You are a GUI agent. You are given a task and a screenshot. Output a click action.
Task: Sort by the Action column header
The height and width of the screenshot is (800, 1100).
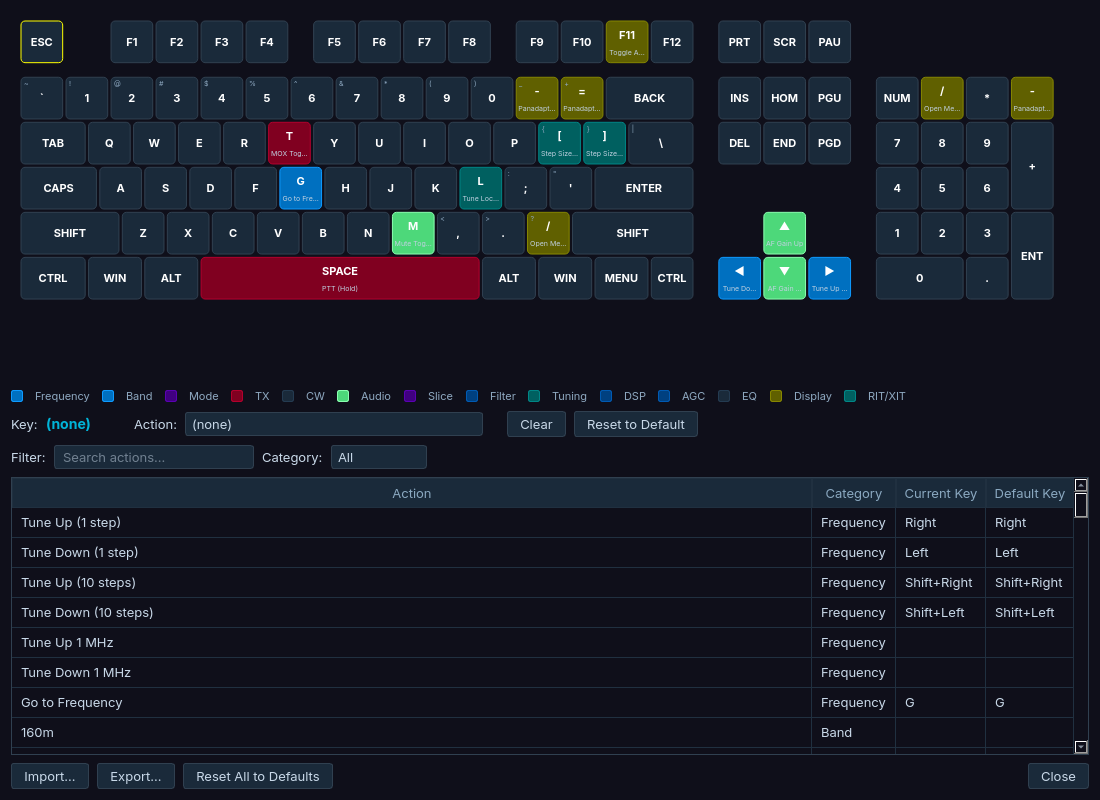click(x=412, y=493)
